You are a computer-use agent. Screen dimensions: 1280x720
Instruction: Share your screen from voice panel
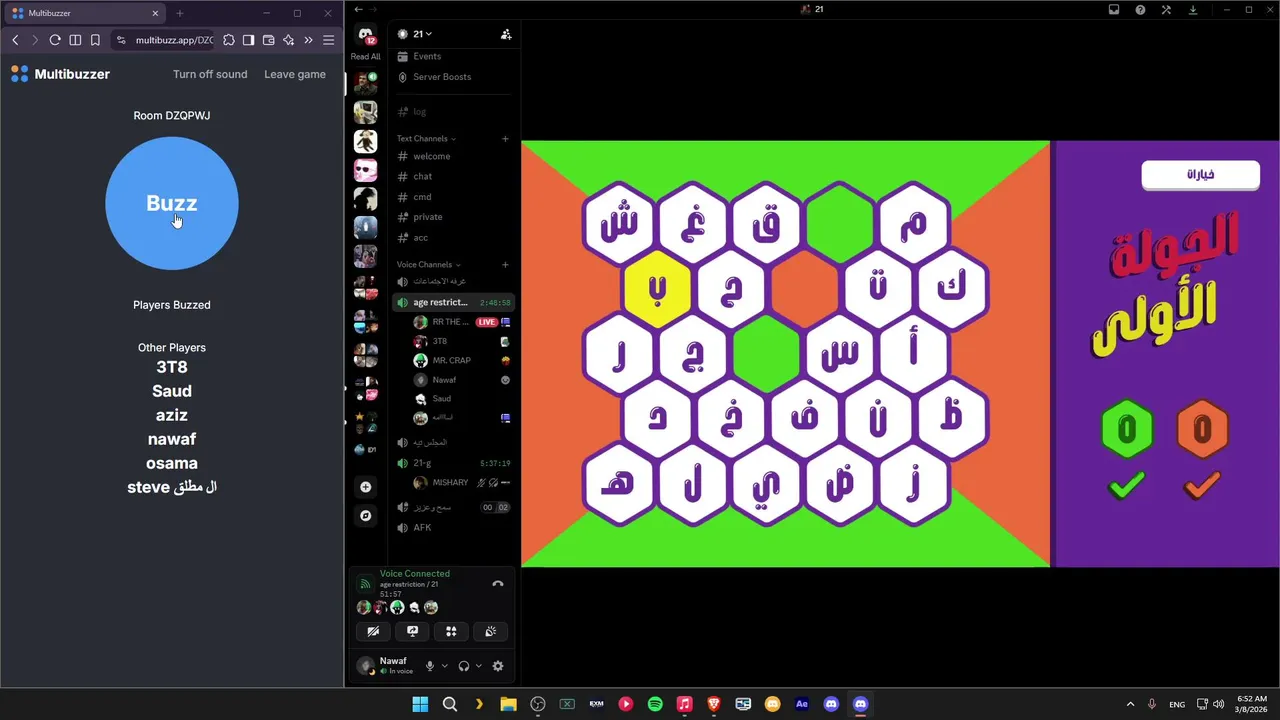[412, 631]
